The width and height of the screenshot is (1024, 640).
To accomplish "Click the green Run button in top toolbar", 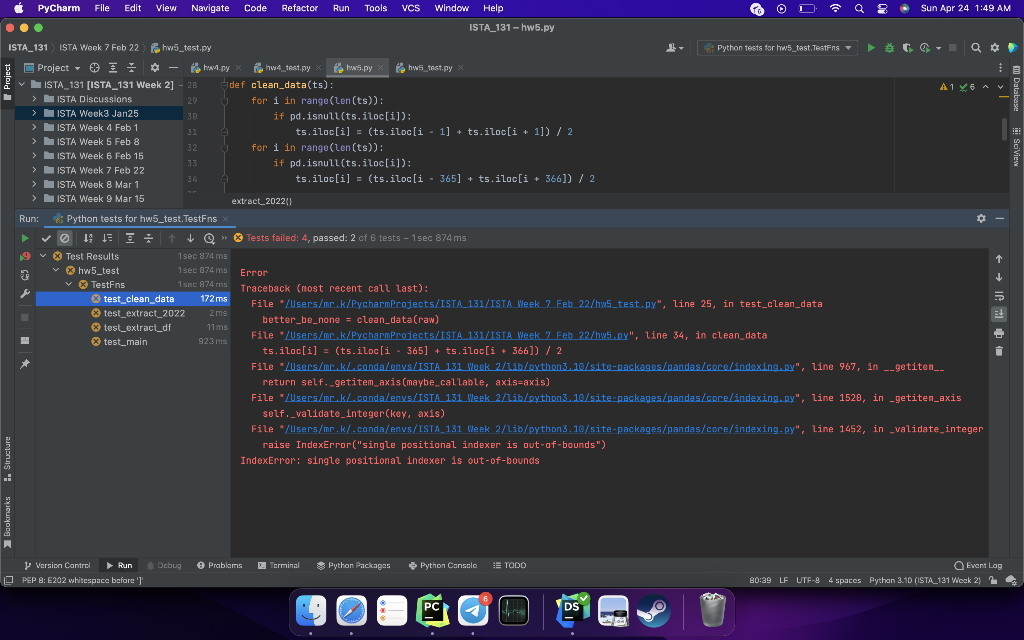I will pos(871,47).
